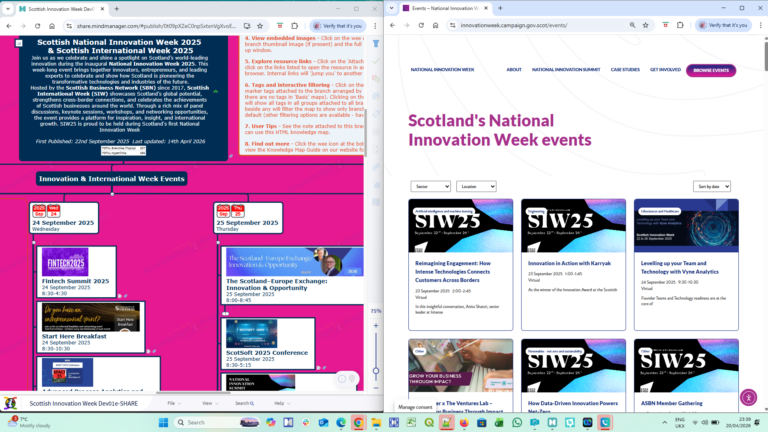Viewport: 768px width, 432px height.
Task: Bookmark the MindManager page with star icon
Action: click(x=260, y=26)
